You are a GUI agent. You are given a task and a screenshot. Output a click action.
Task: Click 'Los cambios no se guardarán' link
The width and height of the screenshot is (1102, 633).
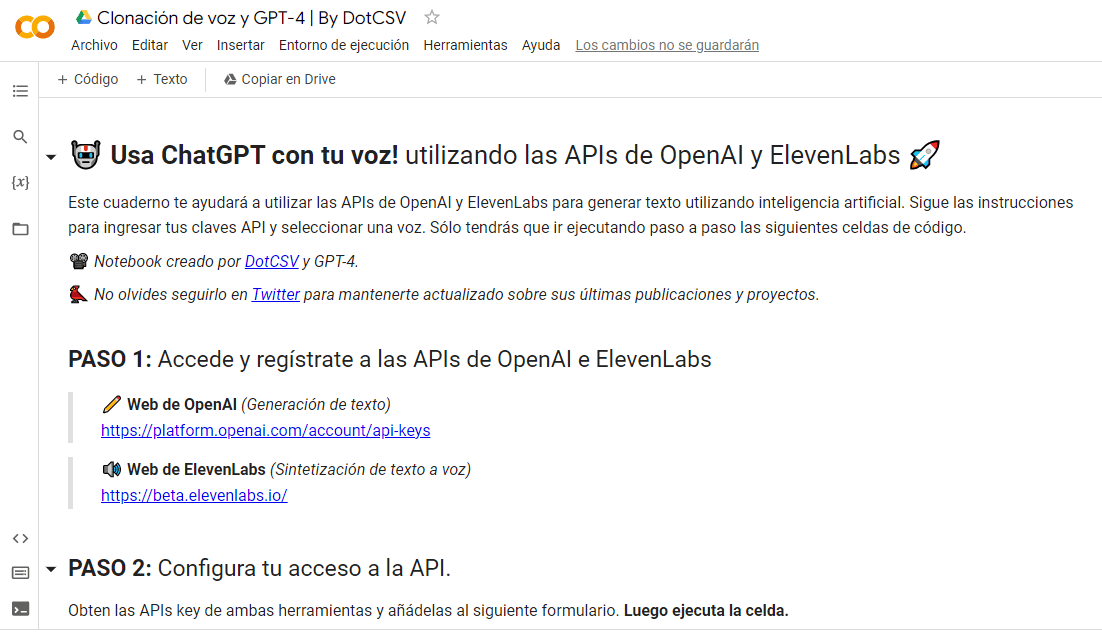pyautogui.click(x=667, y=45)
